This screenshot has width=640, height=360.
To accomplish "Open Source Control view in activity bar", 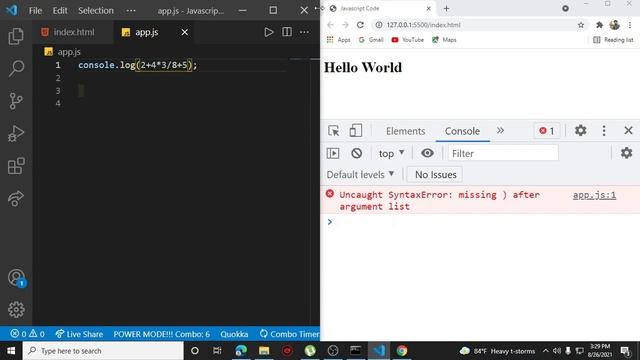I will tap(16, 101).
